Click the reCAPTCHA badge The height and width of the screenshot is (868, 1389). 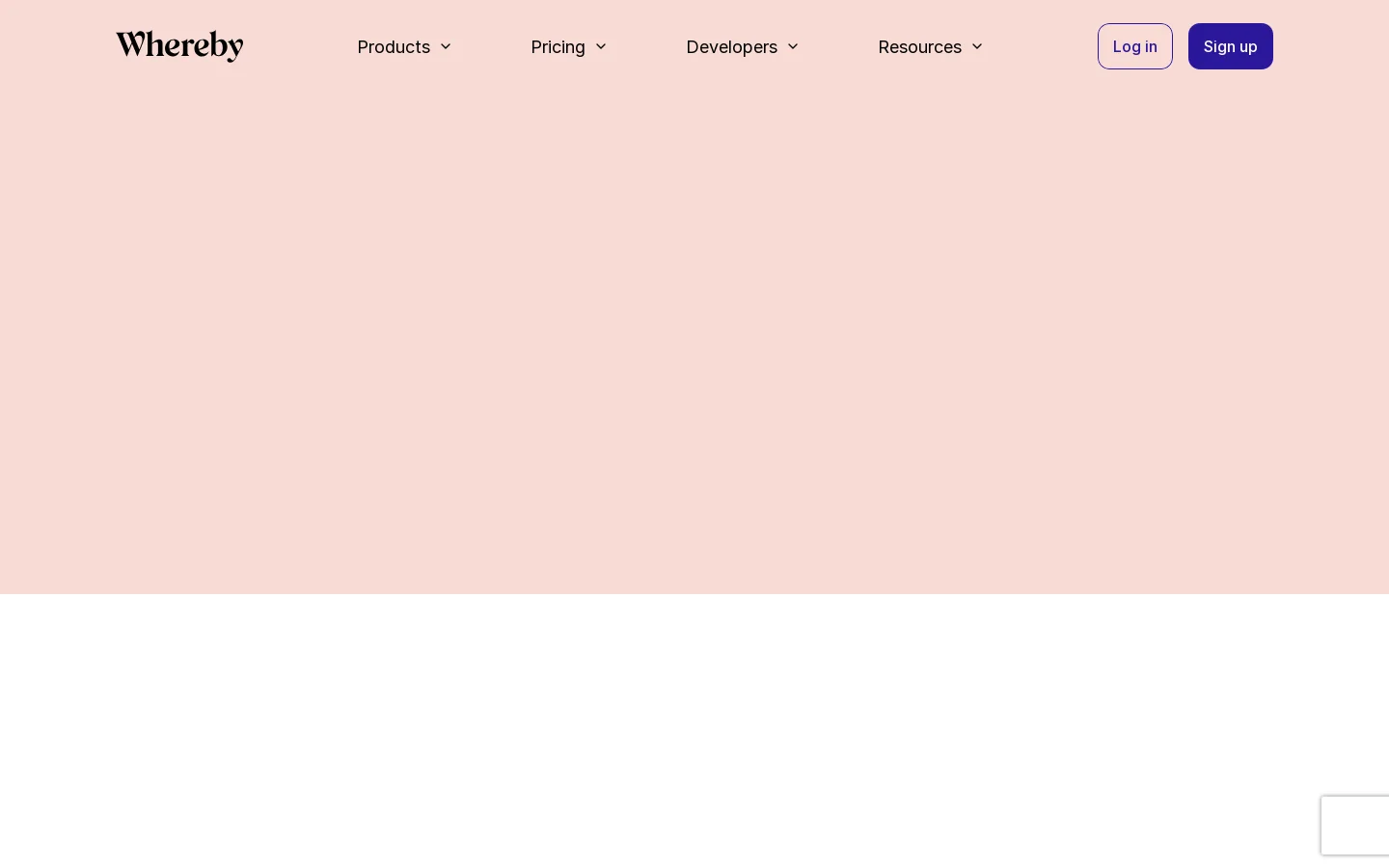(1355, 826)
